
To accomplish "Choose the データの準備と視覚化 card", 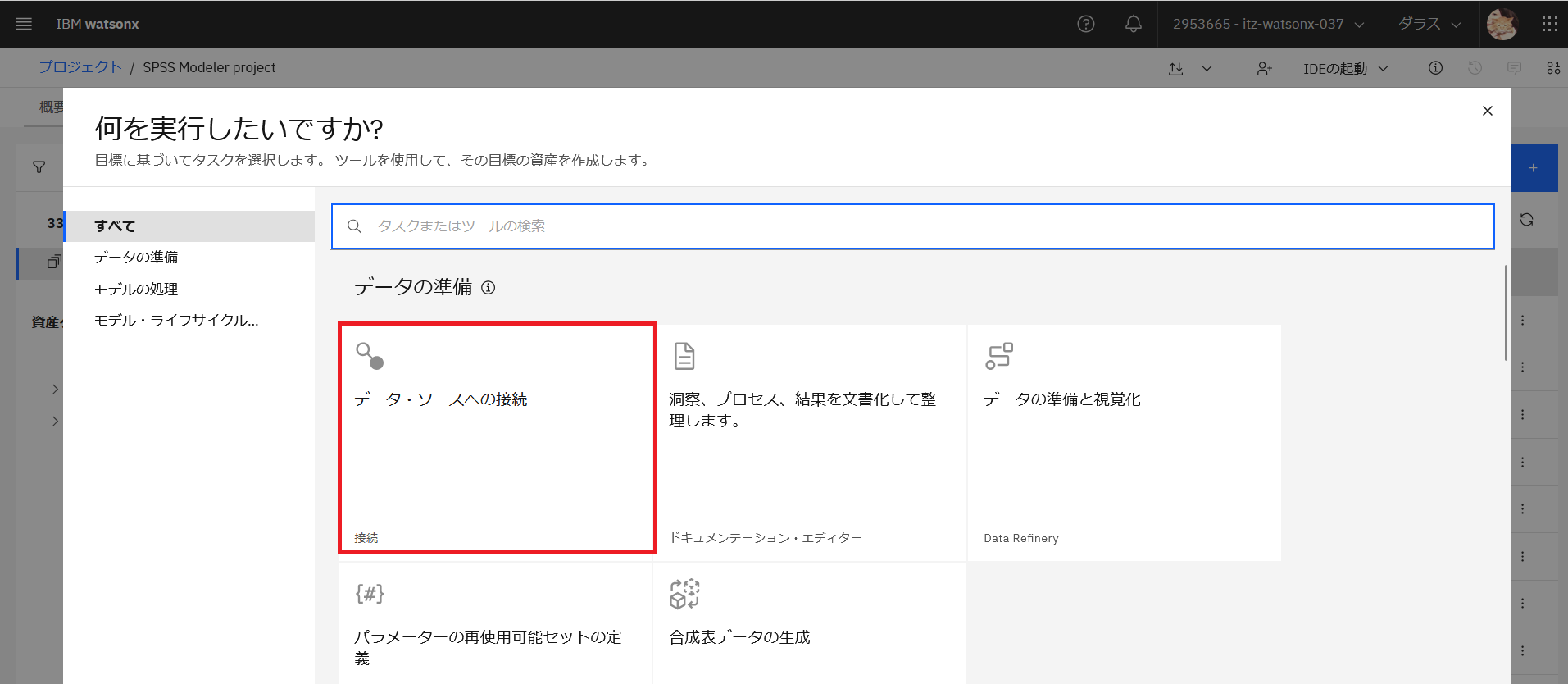I will click(1125, 443).
